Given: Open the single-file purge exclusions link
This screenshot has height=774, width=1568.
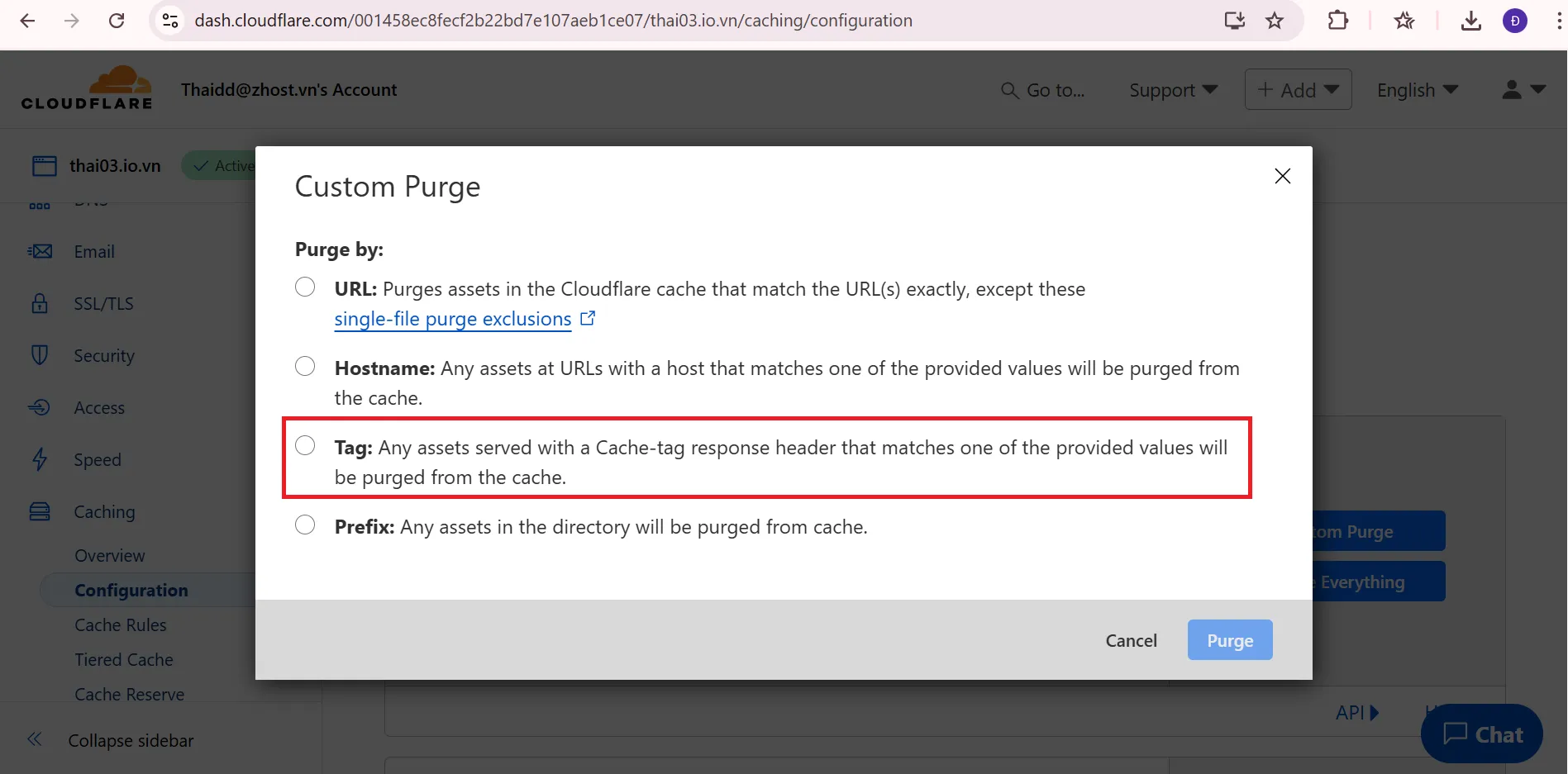Looking at the screenshot, I should (453, 319).
